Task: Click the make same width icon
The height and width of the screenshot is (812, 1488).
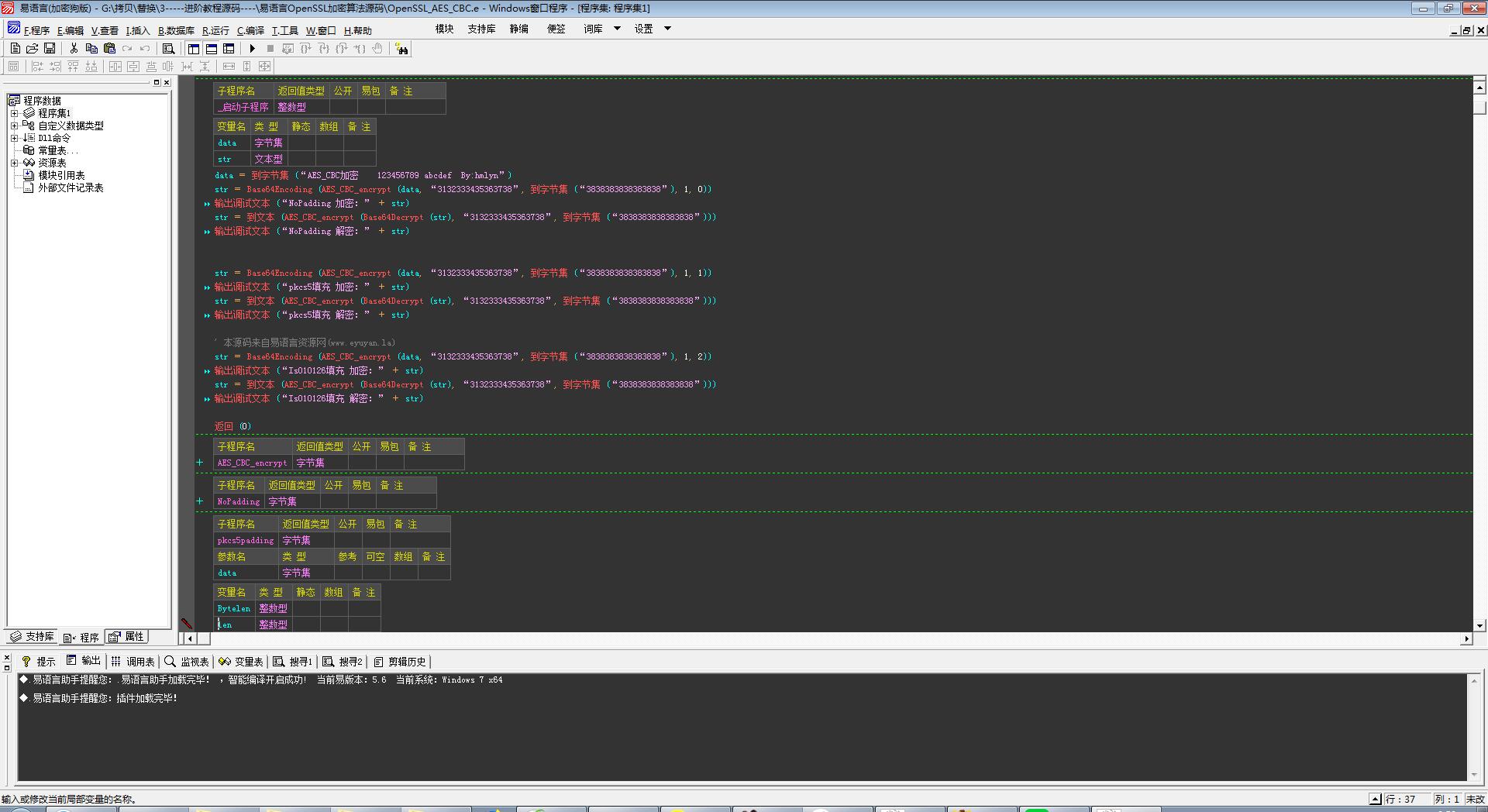Action: tap(229, 67)
